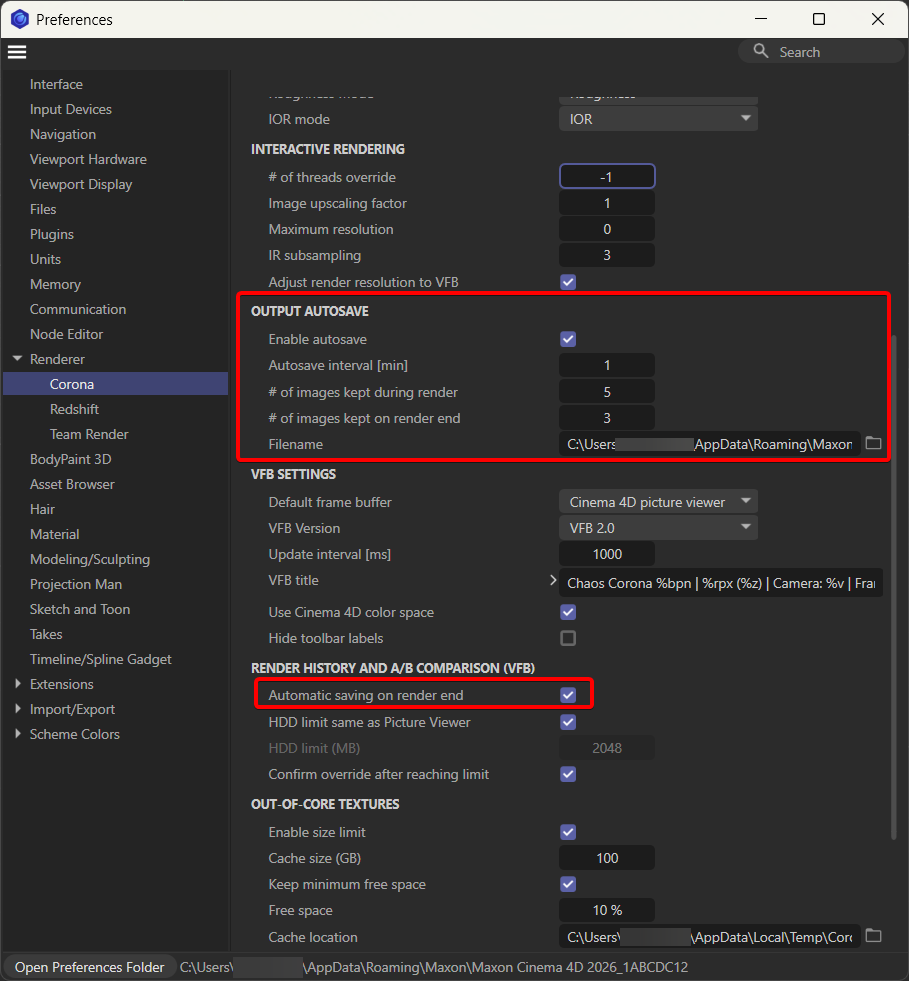Open Team Render settings
Image resolution: width=909 pixels, height=981 pixels.
[x=89, y=434]
